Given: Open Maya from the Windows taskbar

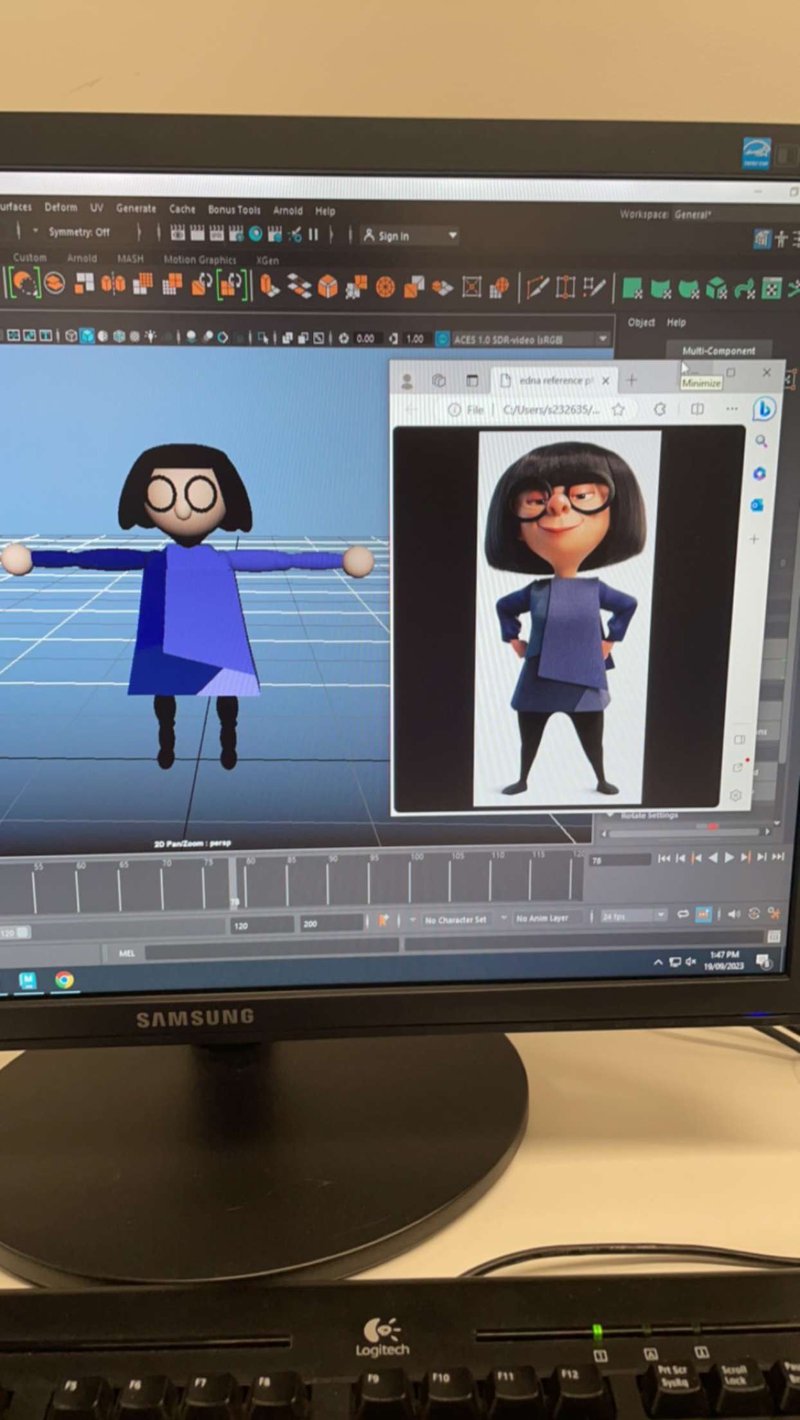Looking at the screenshot, I should coord(28,980).
